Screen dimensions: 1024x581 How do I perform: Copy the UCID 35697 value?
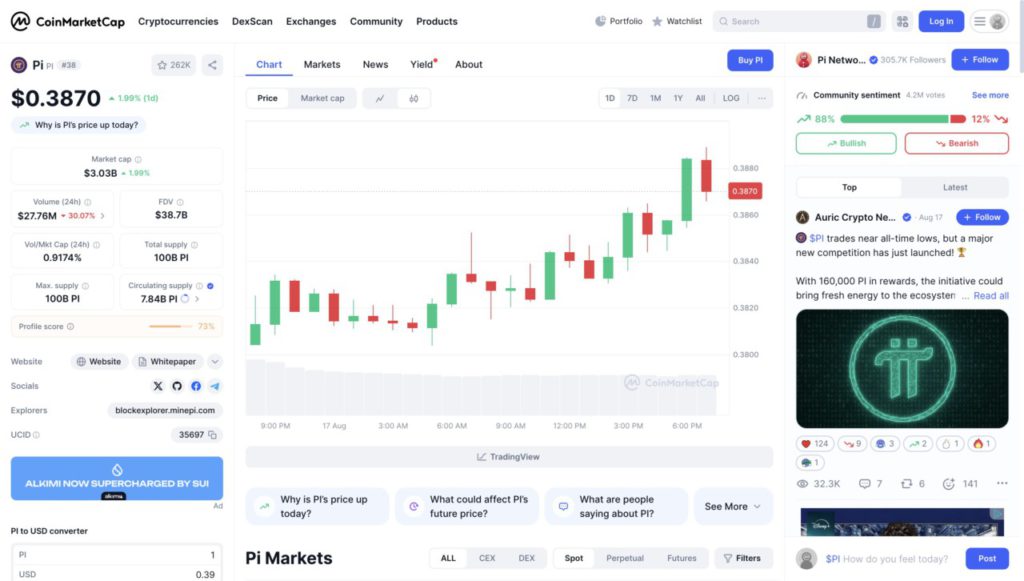[213, 435]
